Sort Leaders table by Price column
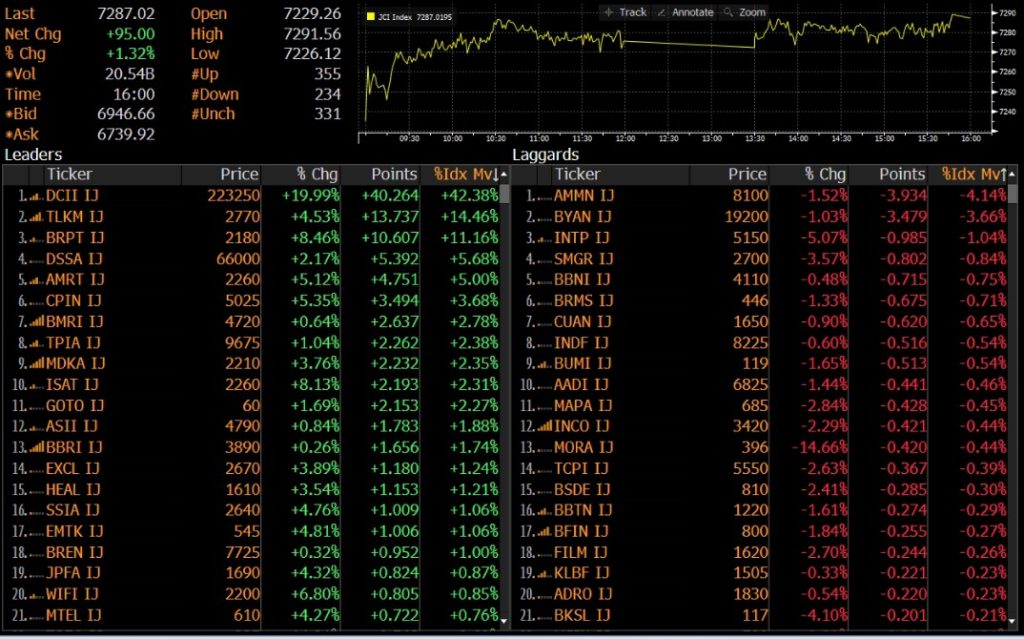The height and width of the screenshot is (639, 1024). (x=239, y=174)
